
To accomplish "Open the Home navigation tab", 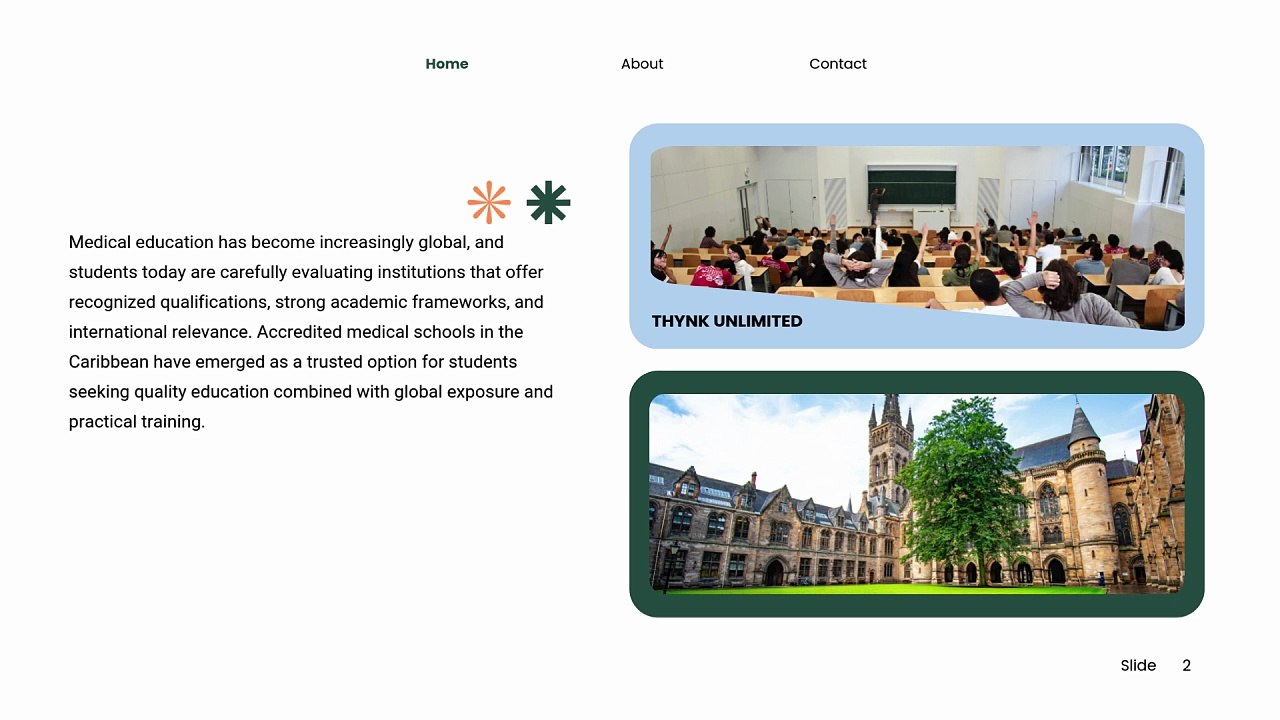I will coord(447,64).
